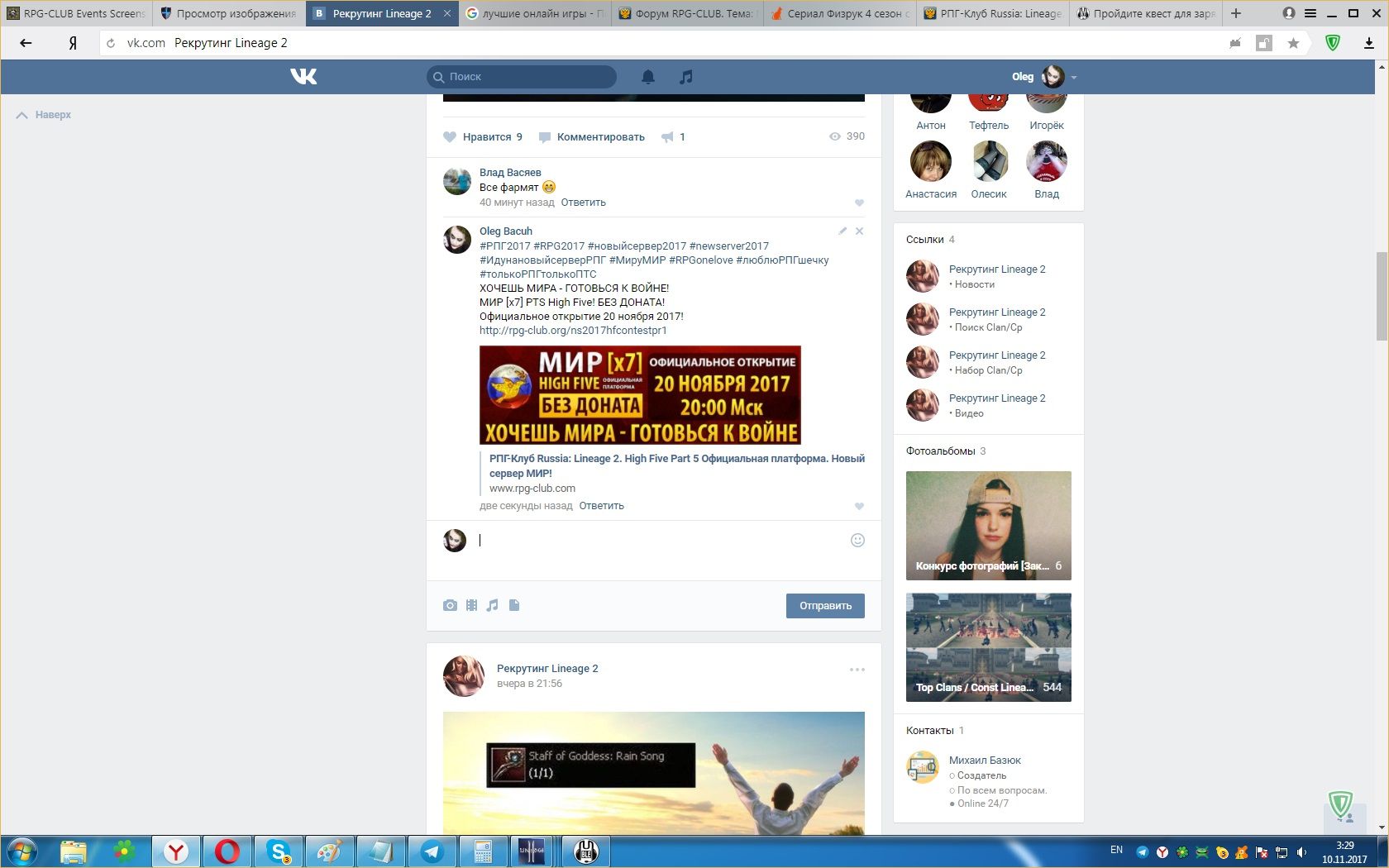Like Влад Васяев's comment with the heart
This screenshot has width=1389, height=868.
point(859,203)
